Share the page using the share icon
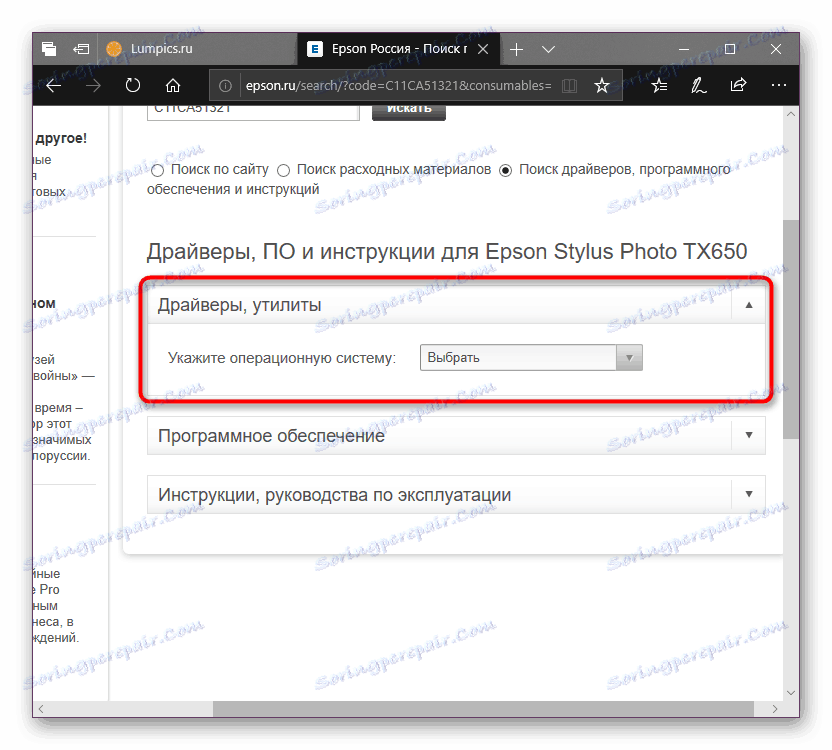This screenshot has height=750, width=832. [739, 85]
